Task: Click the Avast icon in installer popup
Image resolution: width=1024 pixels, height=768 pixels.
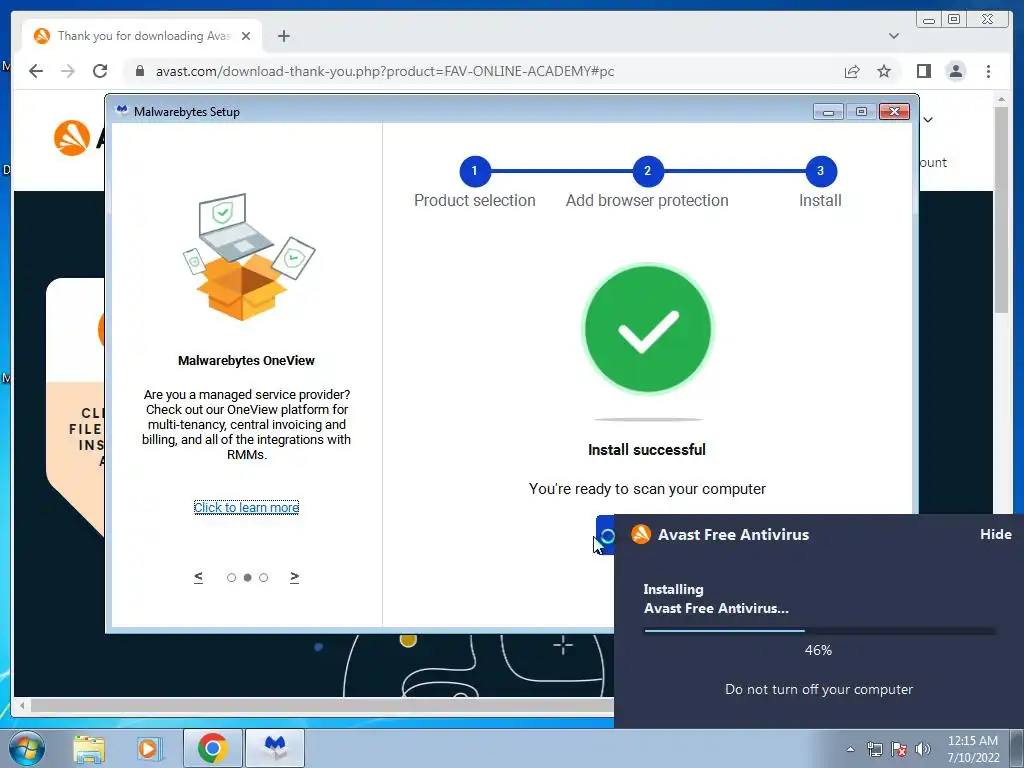Action: point(641,534)
